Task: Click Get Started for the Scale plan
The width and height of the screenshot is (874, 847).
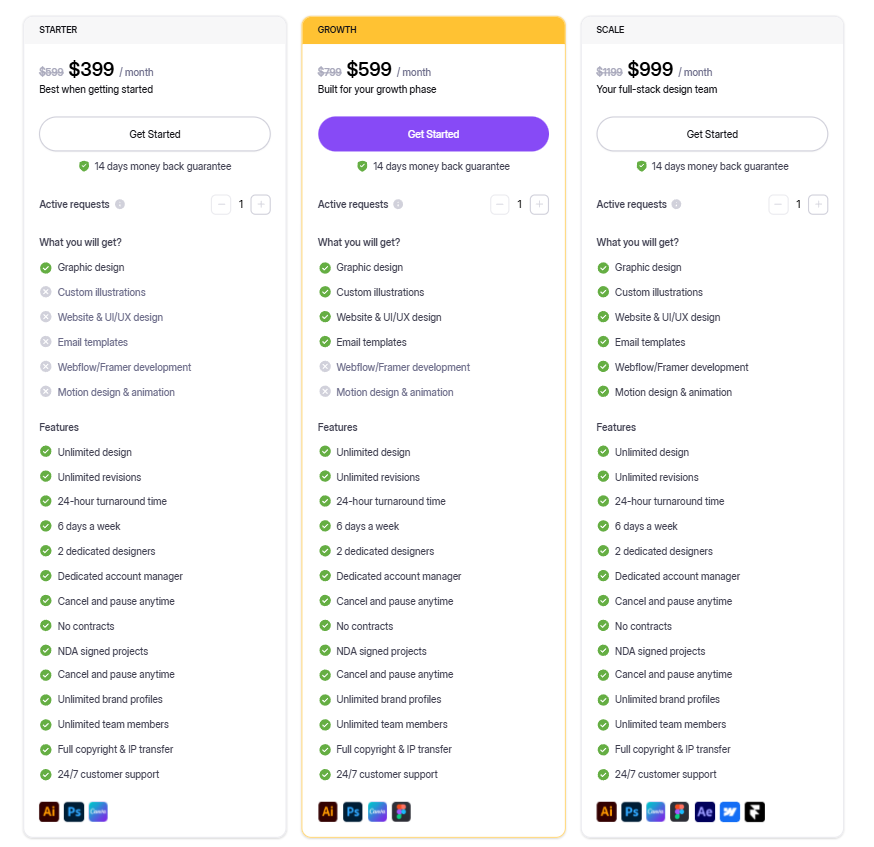Action: coord(712,134)
